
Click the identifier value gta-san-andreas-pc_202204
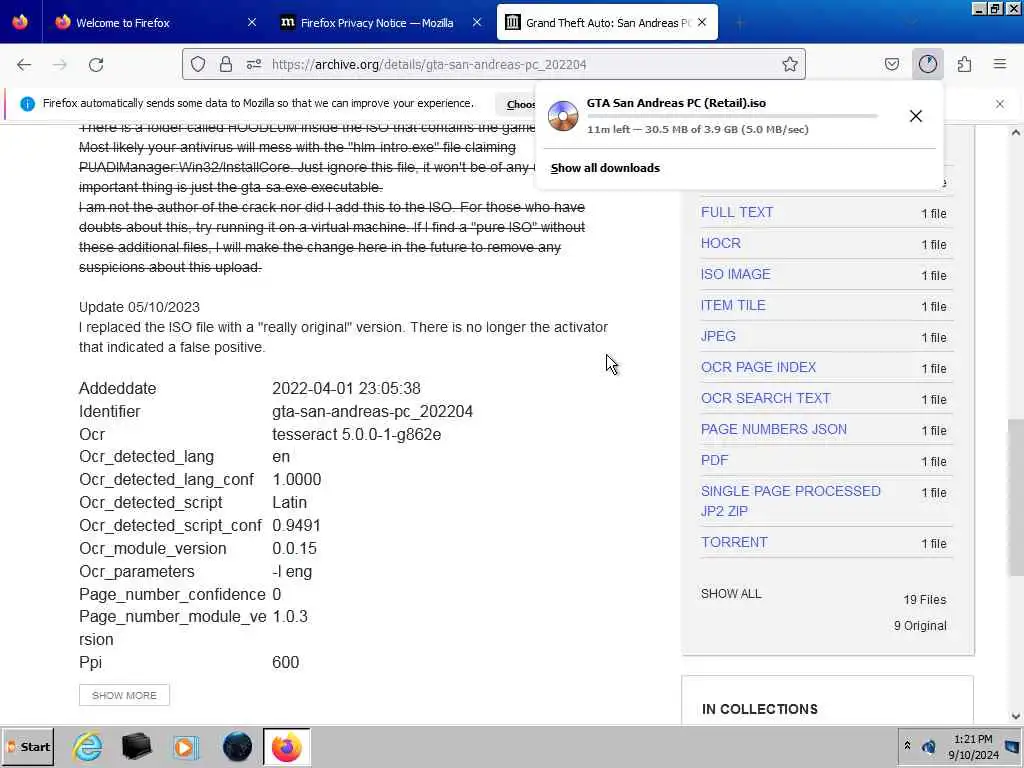[372, 411]
